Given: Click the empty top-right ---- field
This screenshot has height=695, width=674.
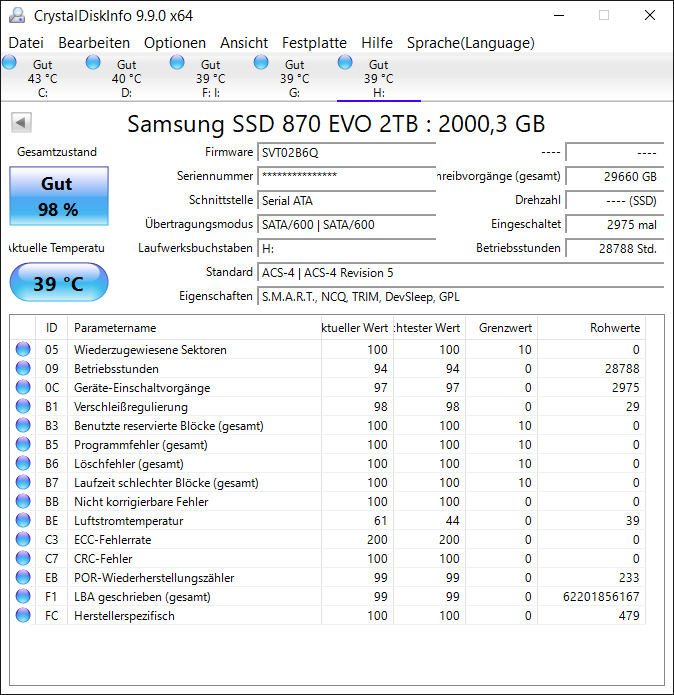Looking at the screenshot, I should [x=615, y=152].
